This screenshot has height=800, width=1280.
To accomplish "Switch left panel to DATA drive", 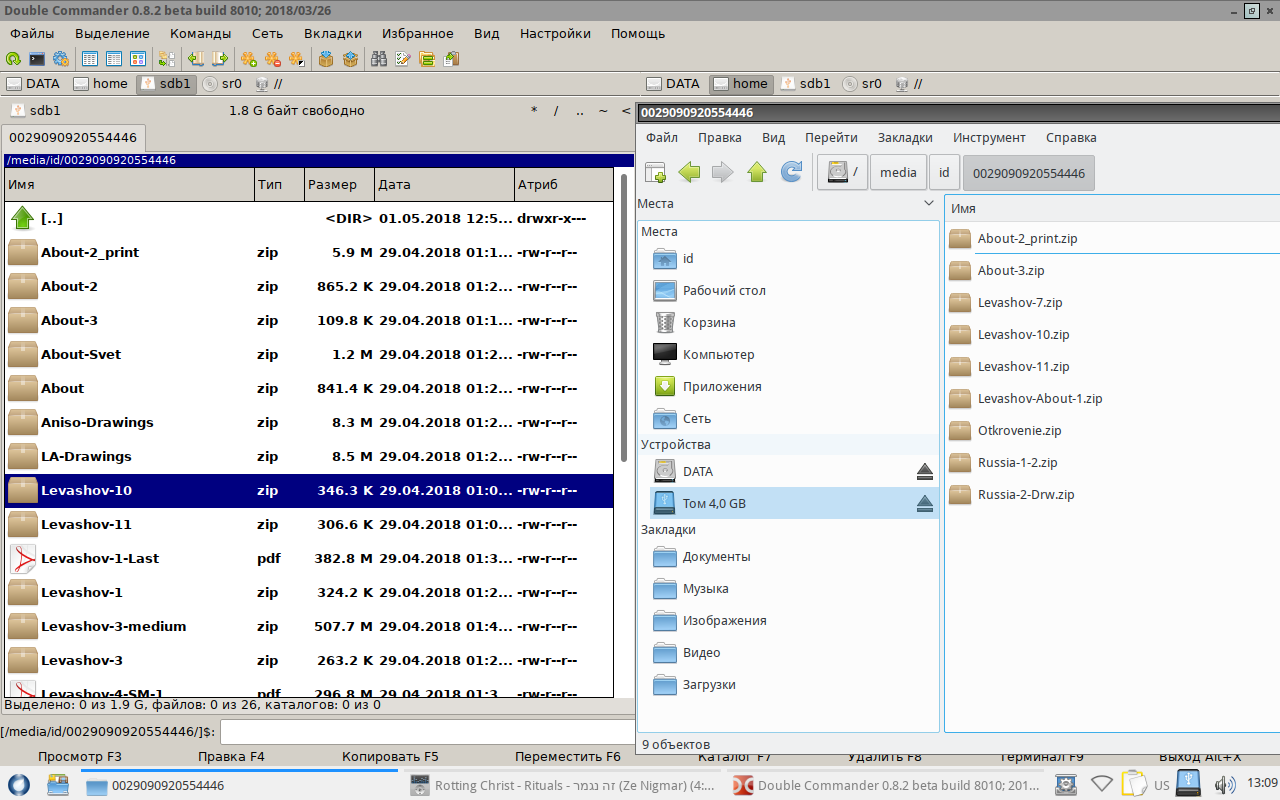I will [x=33, y=84].
